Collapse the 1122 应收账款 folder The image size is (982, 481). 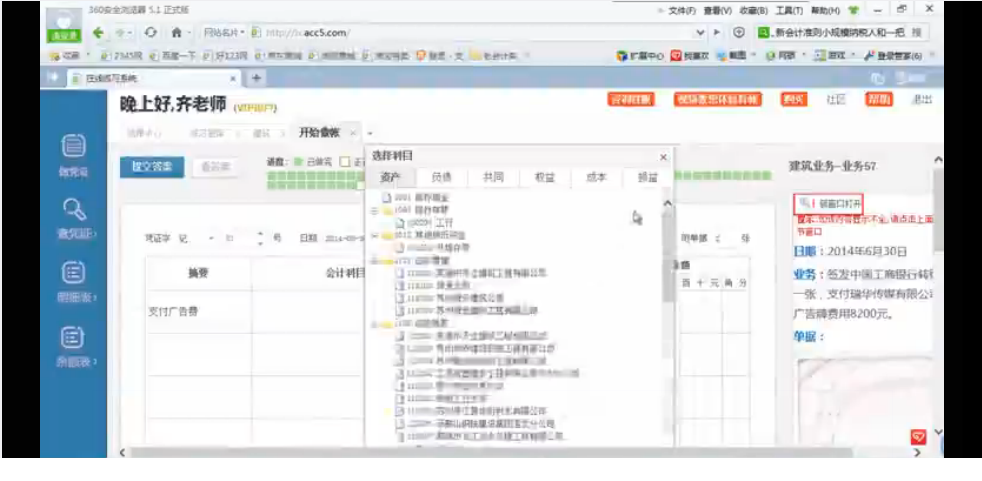point(374,261)
